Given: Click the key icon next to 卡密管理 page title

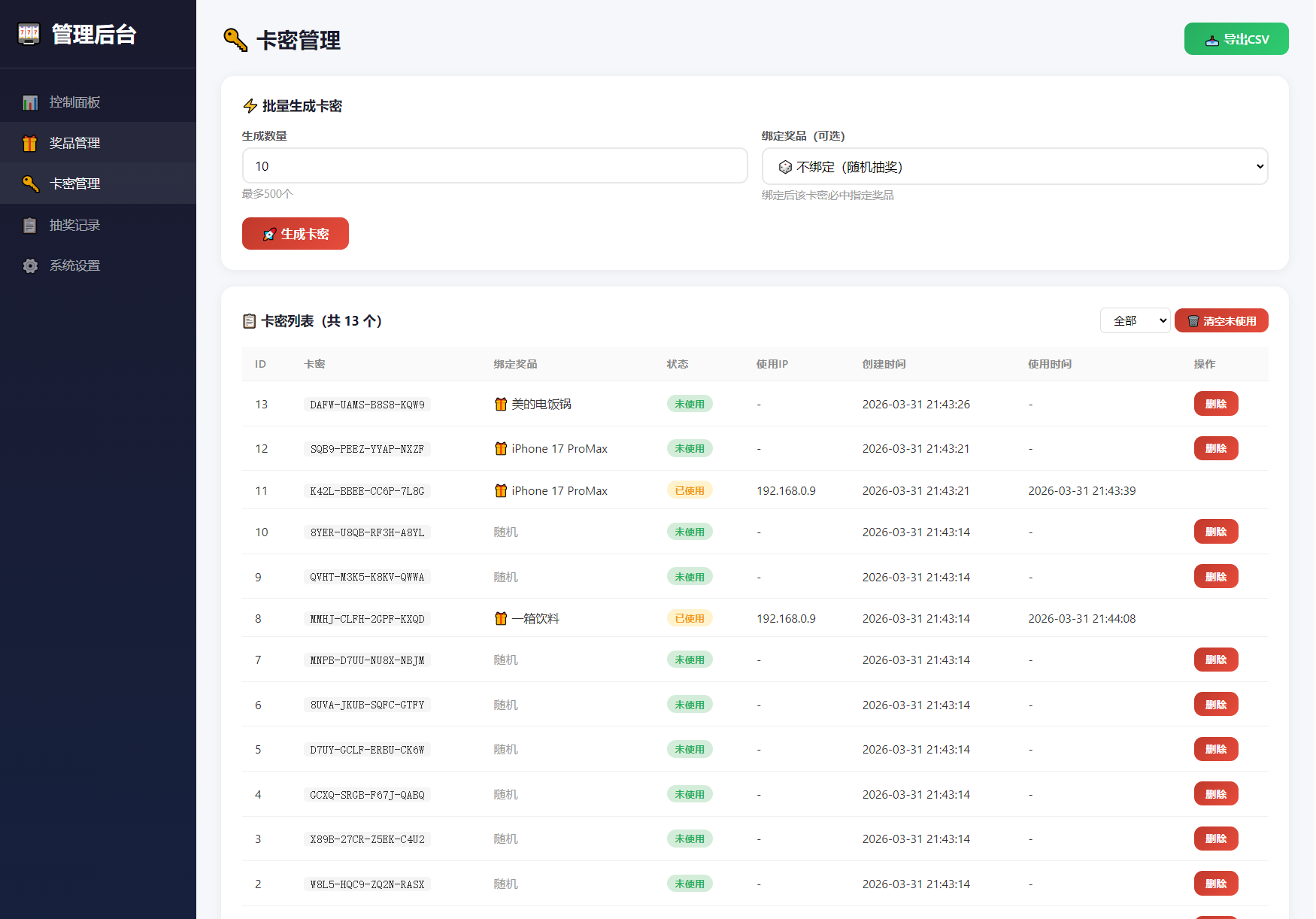Looking at the screenshot, I should point(233,41).
